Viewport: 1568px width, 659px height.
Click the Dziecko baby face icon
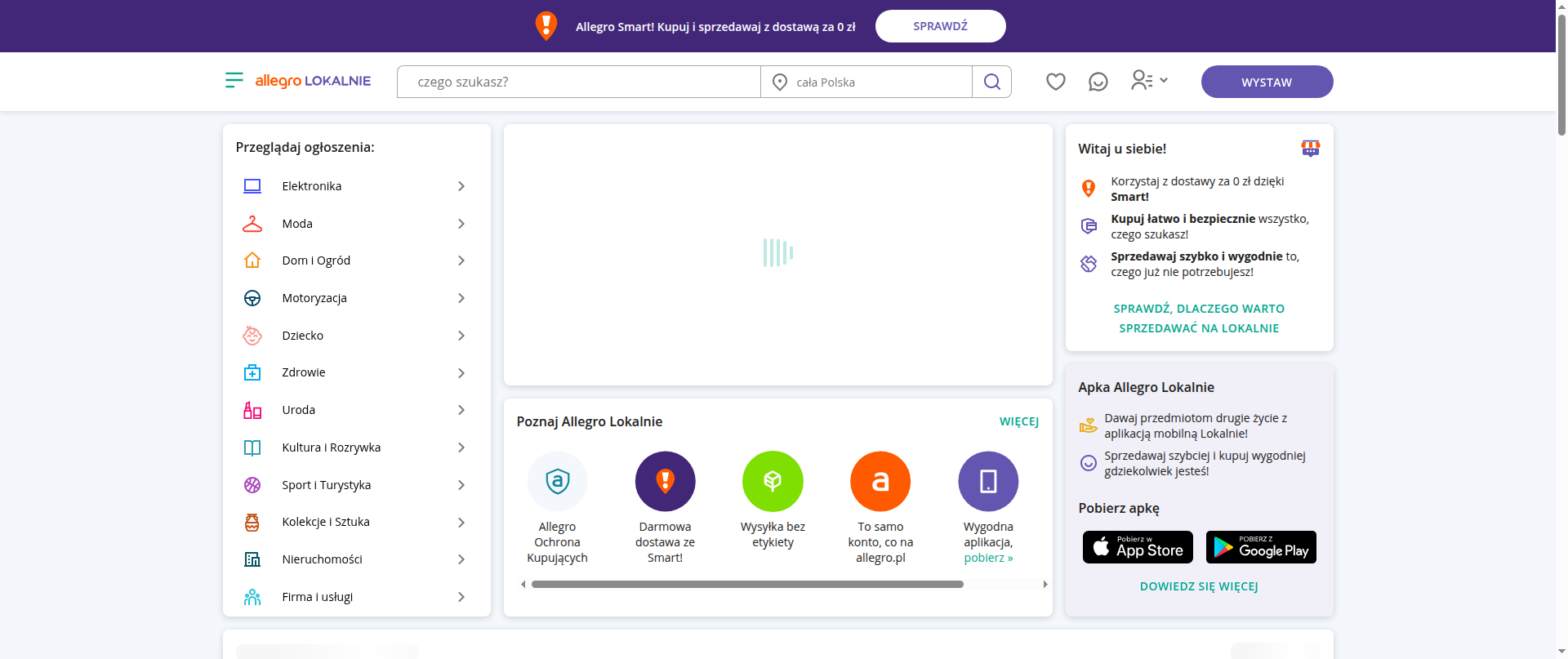[252, 336]
